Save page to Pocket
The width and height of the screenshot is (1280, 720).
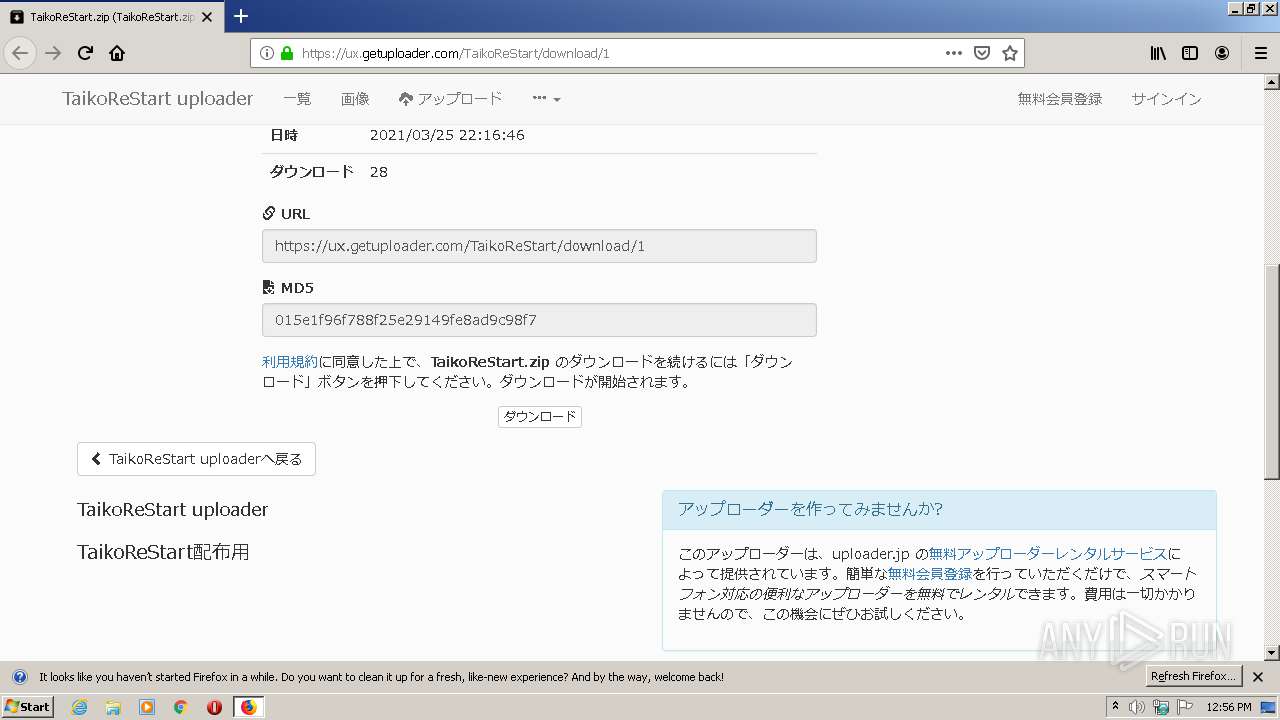(x=982, y=53)
